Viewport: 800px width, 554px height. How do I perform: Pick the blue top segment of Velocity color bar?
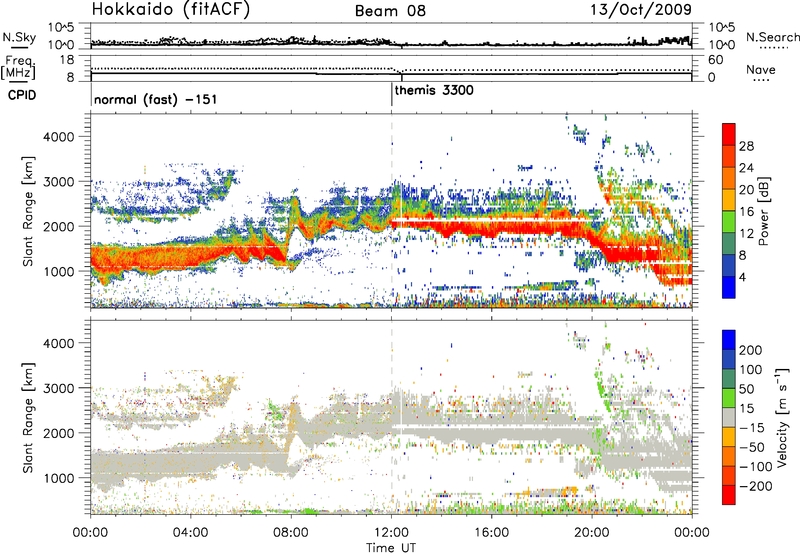tap(729, 340)
